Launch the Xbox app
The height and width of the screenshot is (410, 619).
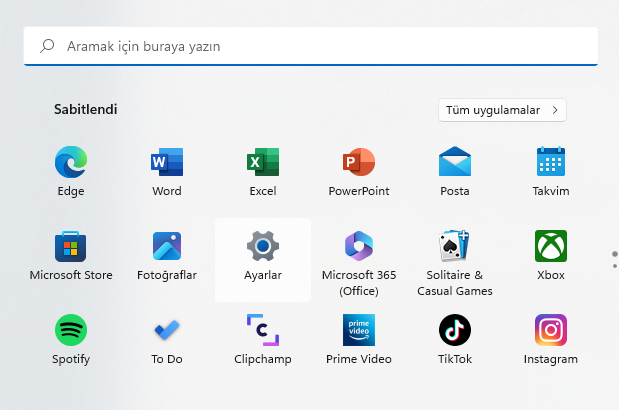(551, 255)
